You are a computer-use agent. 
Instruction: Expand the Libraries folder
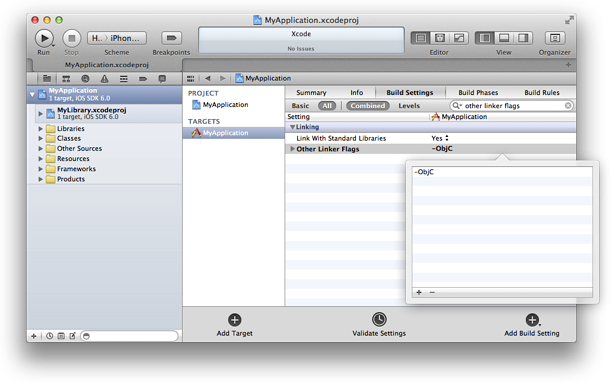pos(40,128)
